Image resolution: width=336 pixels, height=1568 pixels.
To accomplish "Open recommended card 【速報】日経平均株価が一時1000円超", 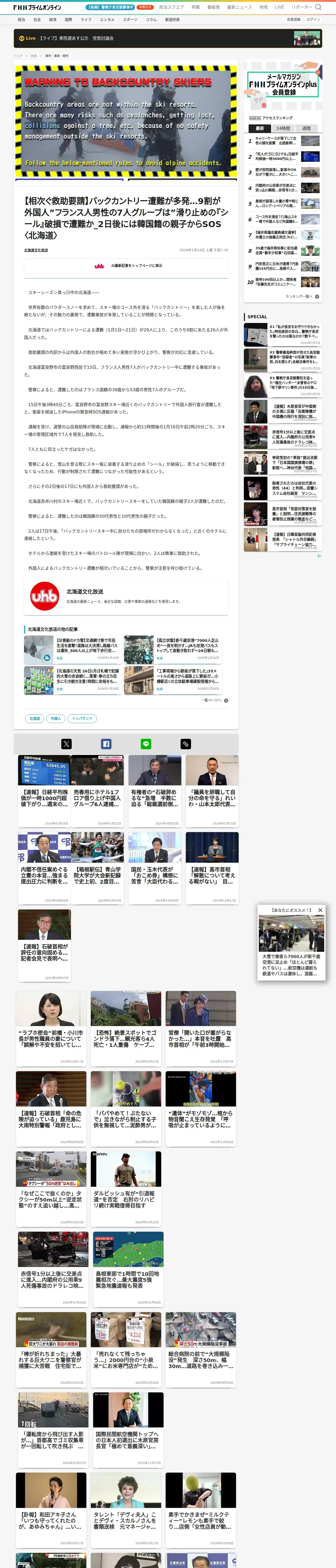I will (44, 791).
